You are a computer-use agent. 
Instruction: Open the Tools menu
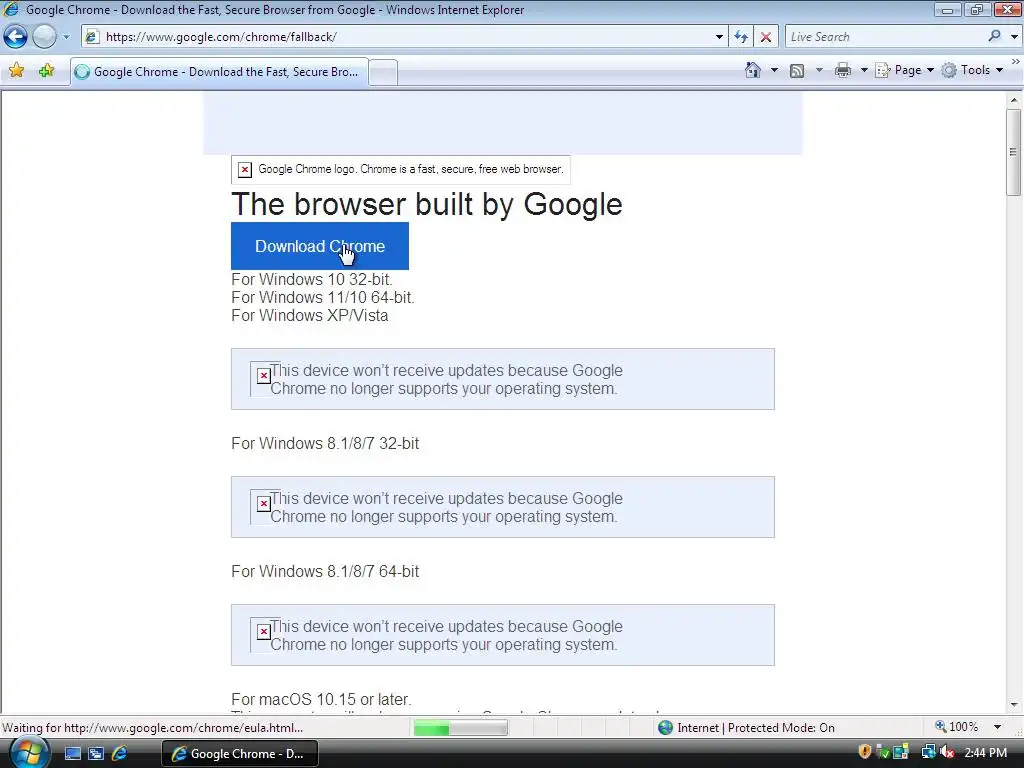click(972, 71)
